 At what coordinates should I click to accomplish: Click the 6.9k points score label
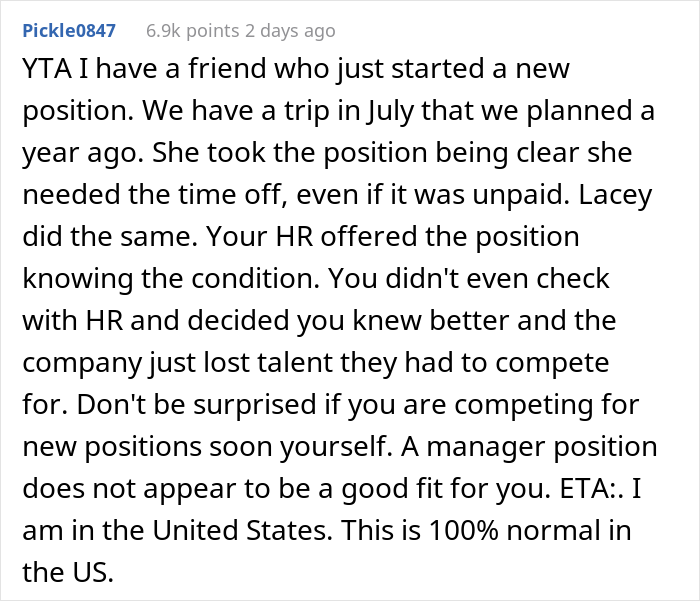pyautogui.click(x=193, y=31)
